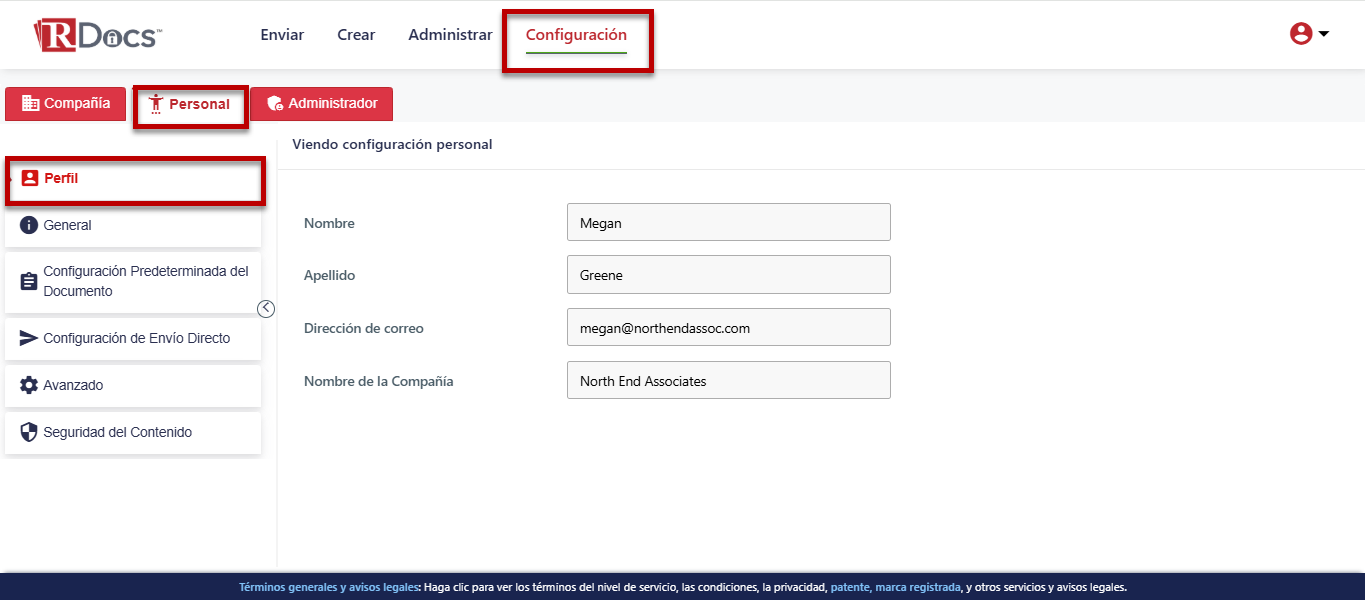Click the General info icon
Screen dimensions: 1365x600
[29, 226]
